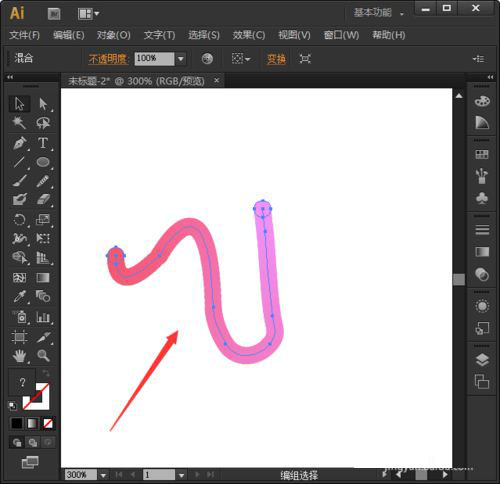Swap fill and stroke arrows

pos(46,373)
